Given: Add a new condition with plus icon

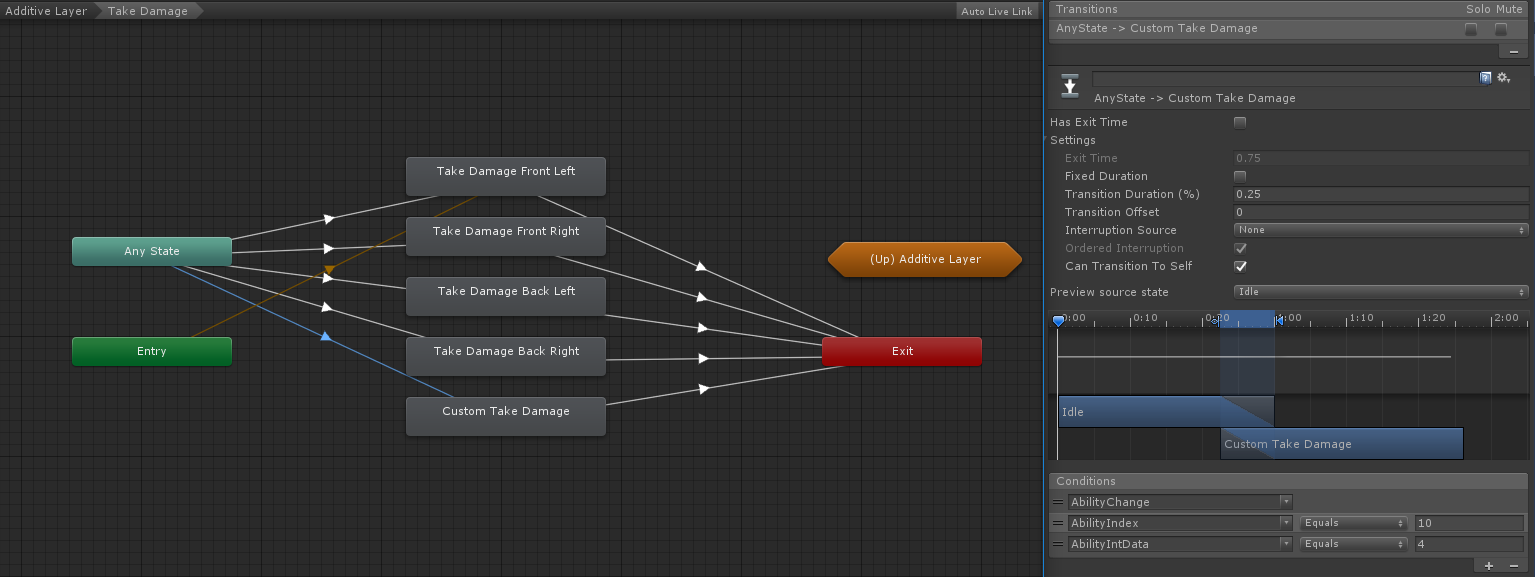Looking at the screenshot, I should click(x=1488, y=565).
